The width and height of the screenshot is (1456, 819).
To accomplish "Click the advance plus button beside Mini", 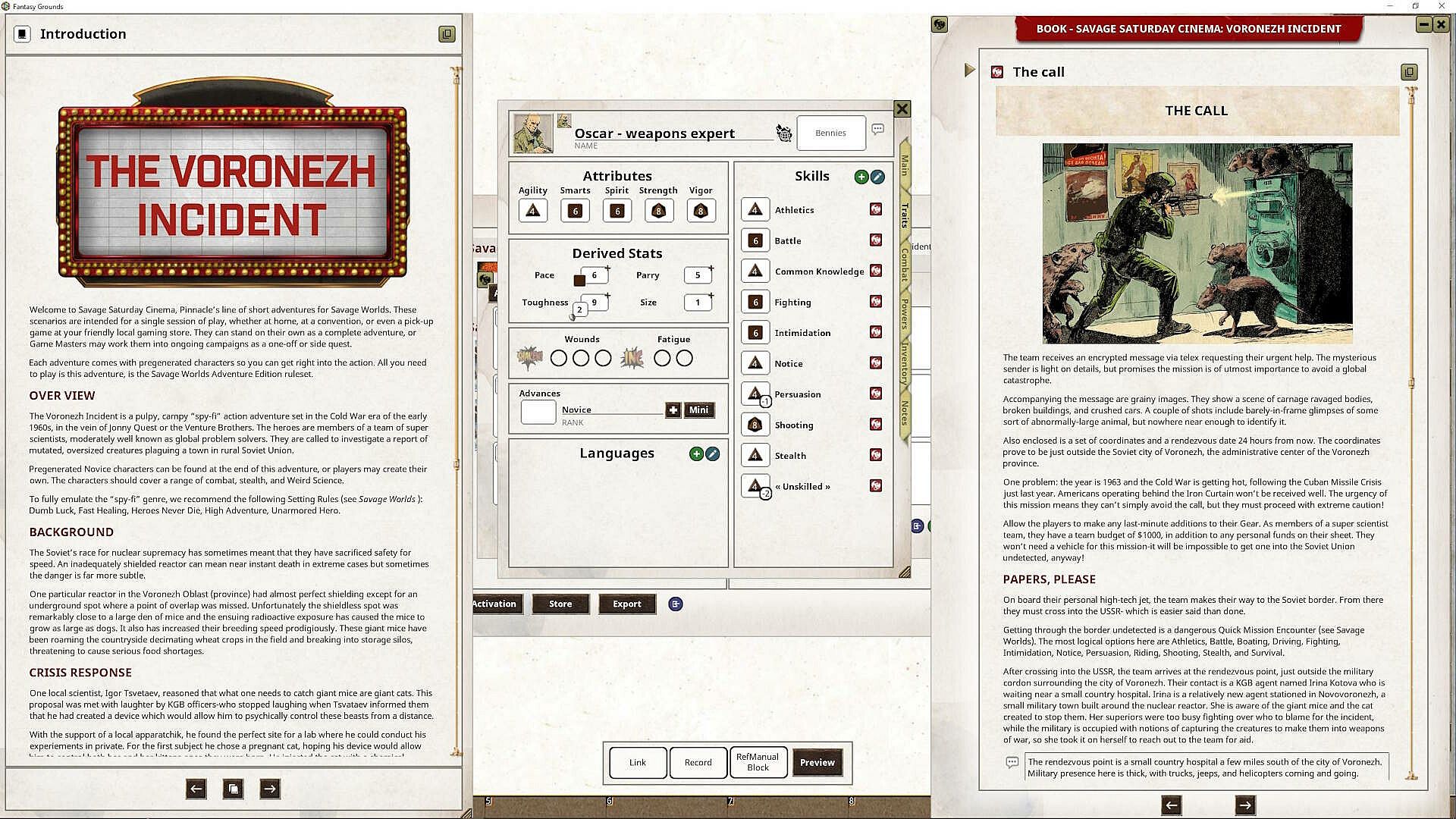I will coord(673,410).
